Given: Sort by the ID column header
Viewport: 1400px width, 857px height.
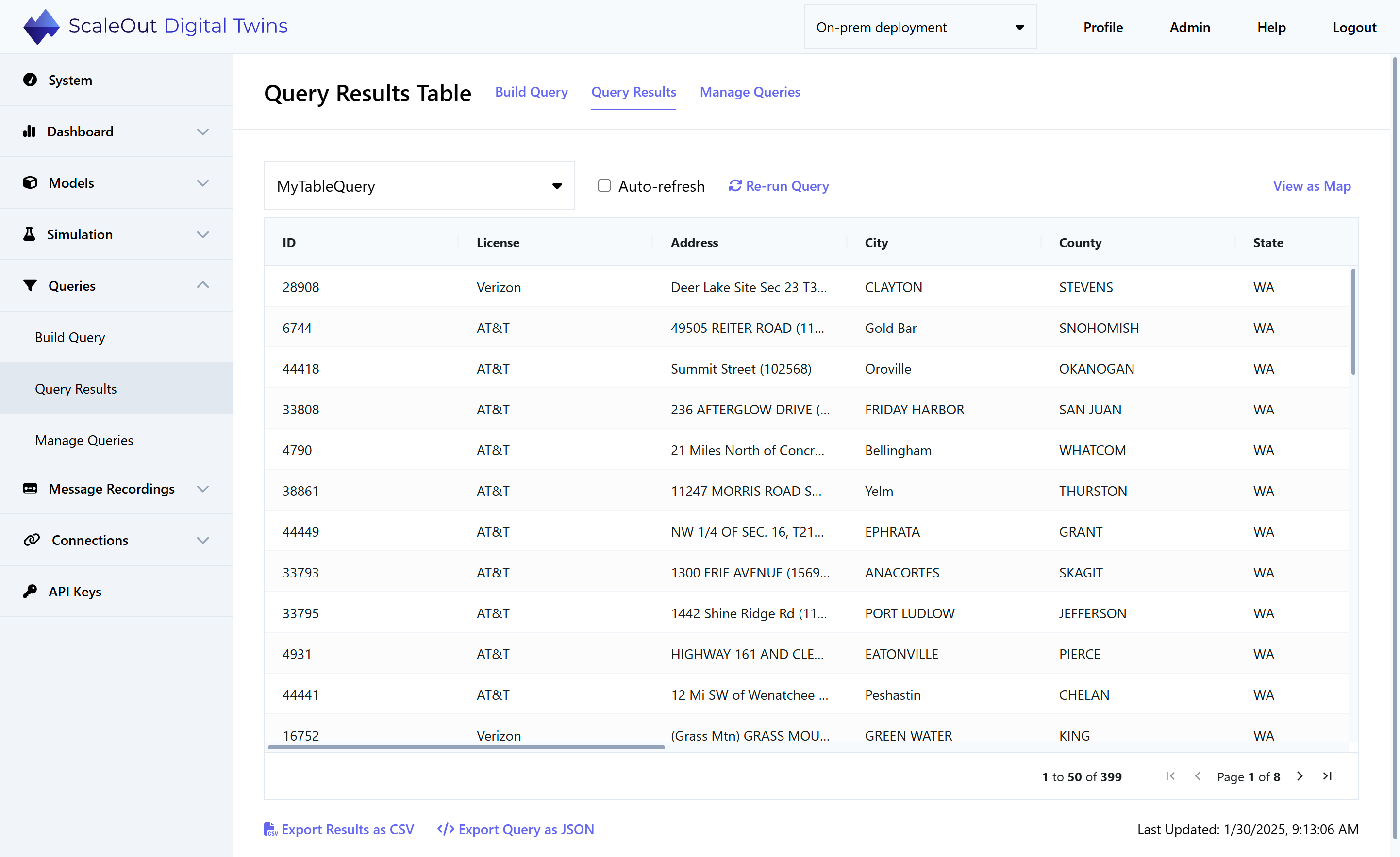Looking at the screenshot, I should (x=289, y=242).
